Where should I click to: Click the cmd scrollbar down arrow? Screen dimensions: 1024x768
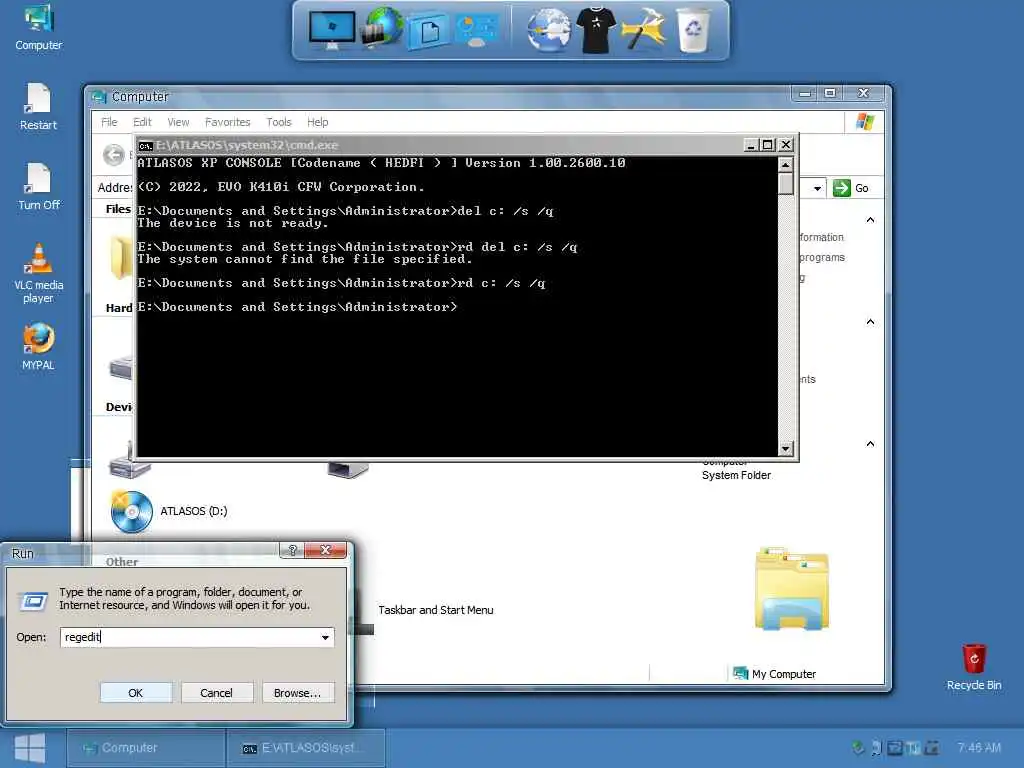(x=786, y=449)
